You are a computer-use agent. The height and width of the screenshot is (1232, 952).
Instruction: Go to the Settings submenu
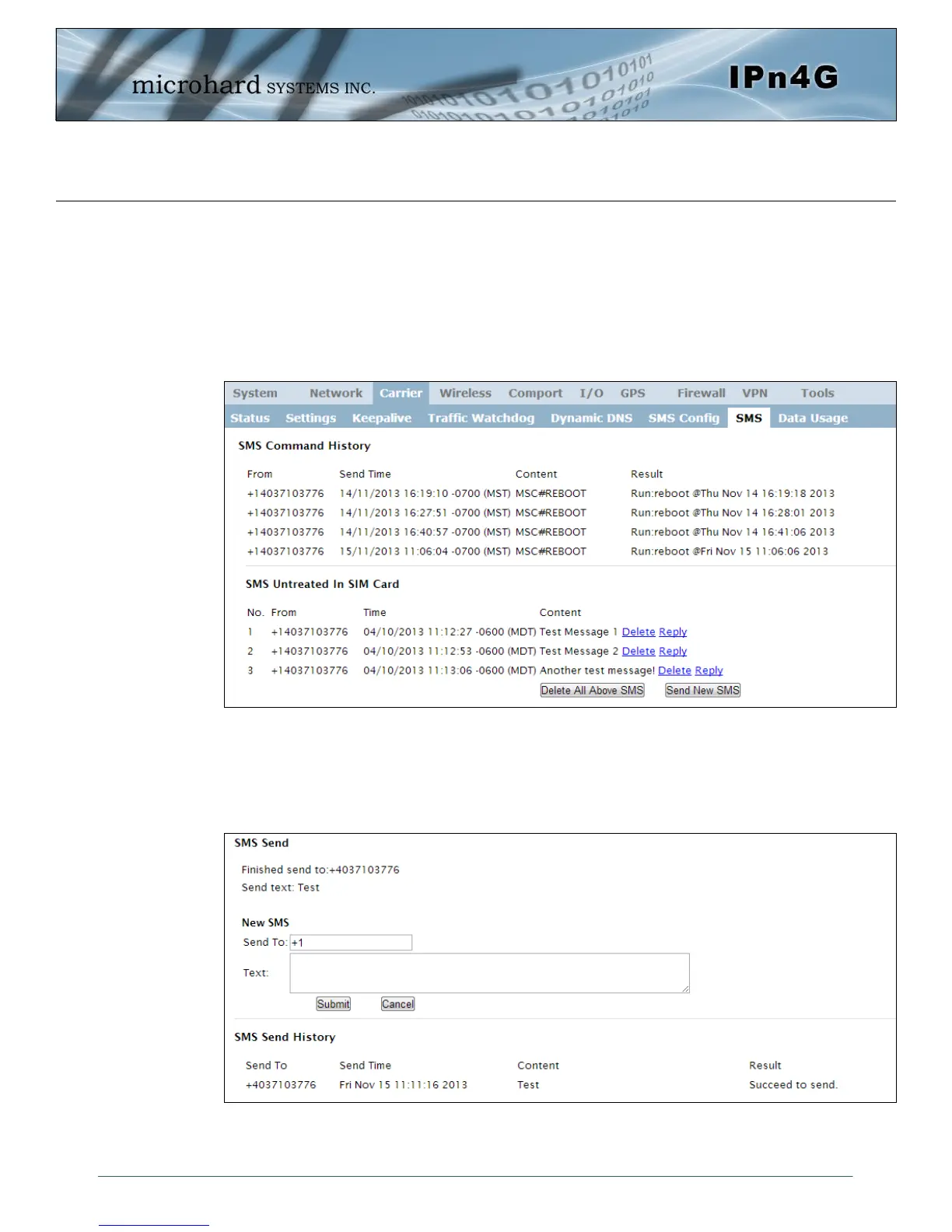click(310, 418)
